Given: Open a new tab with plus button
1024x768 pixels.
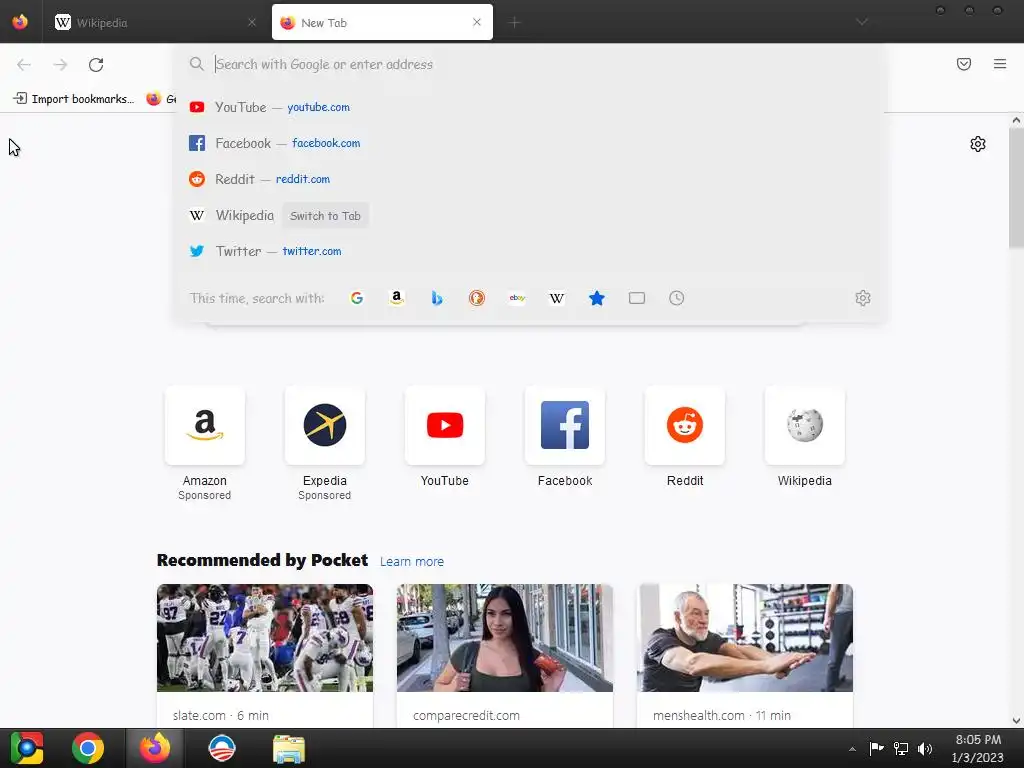Looking at the screenshot, I should (x=515, y=23).
